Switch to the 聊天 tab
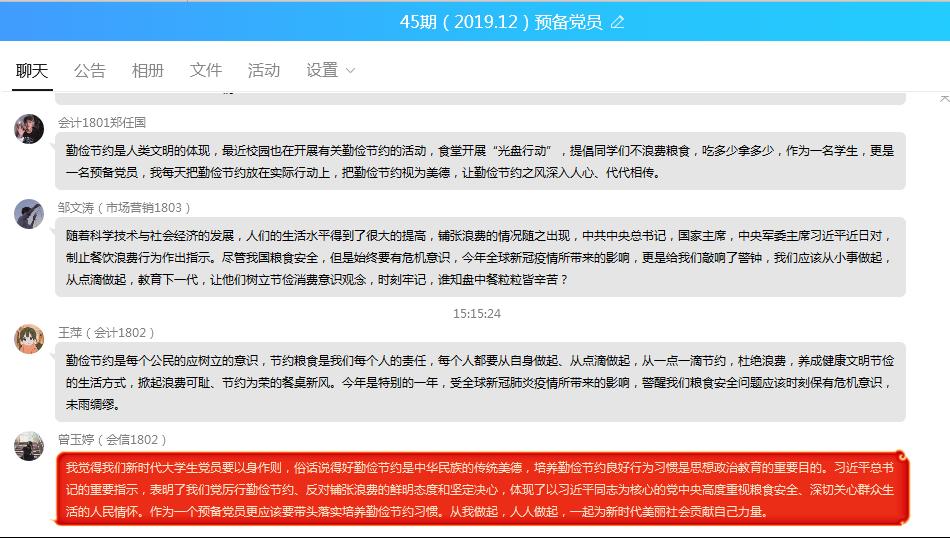950x538 pixels. [x=31, y=70]
